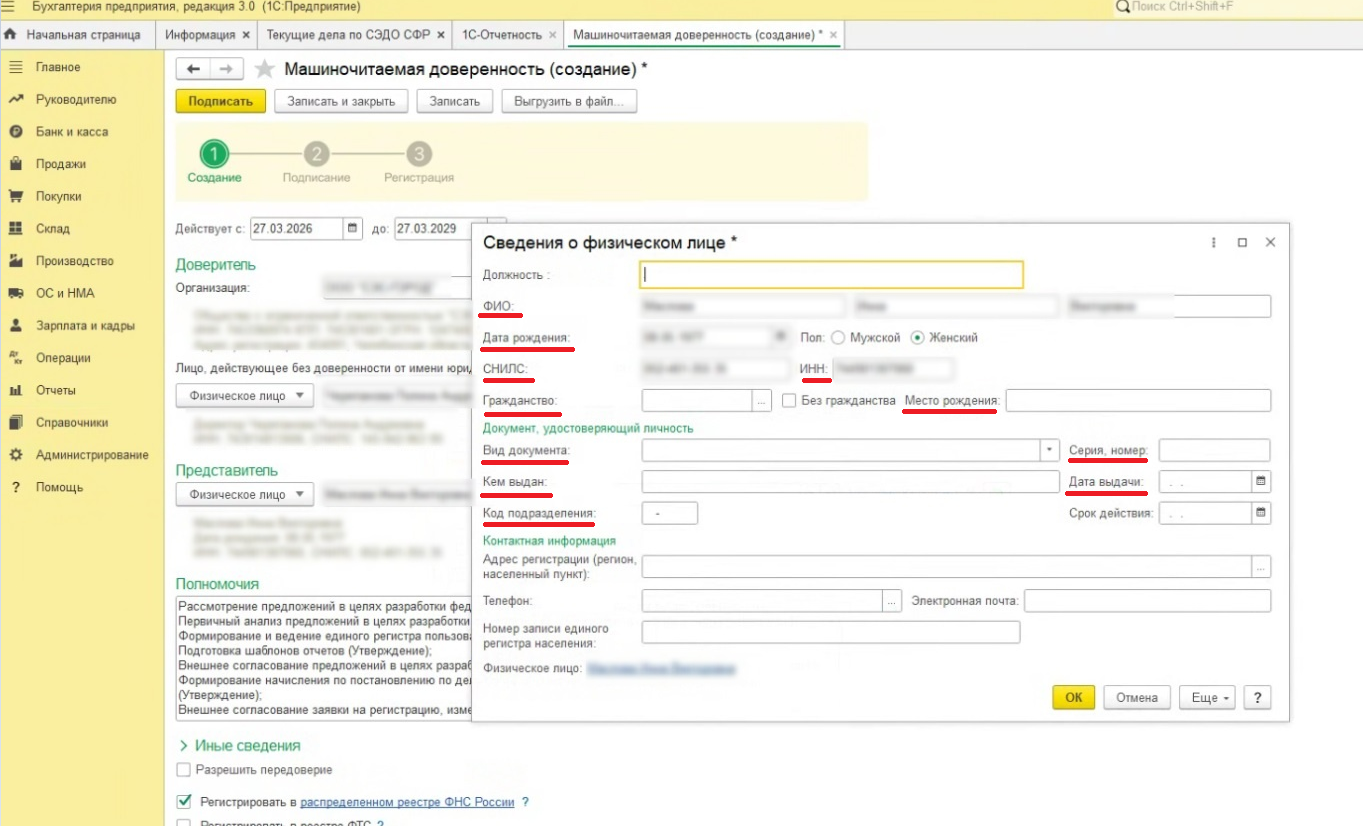Click the Место рождения input field

[x=1138, y=401]
